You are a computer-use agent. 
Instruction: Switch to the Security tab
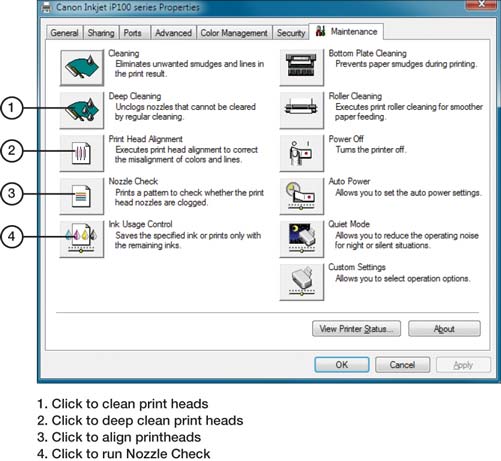pyautogui.click(x=291, y=33)
